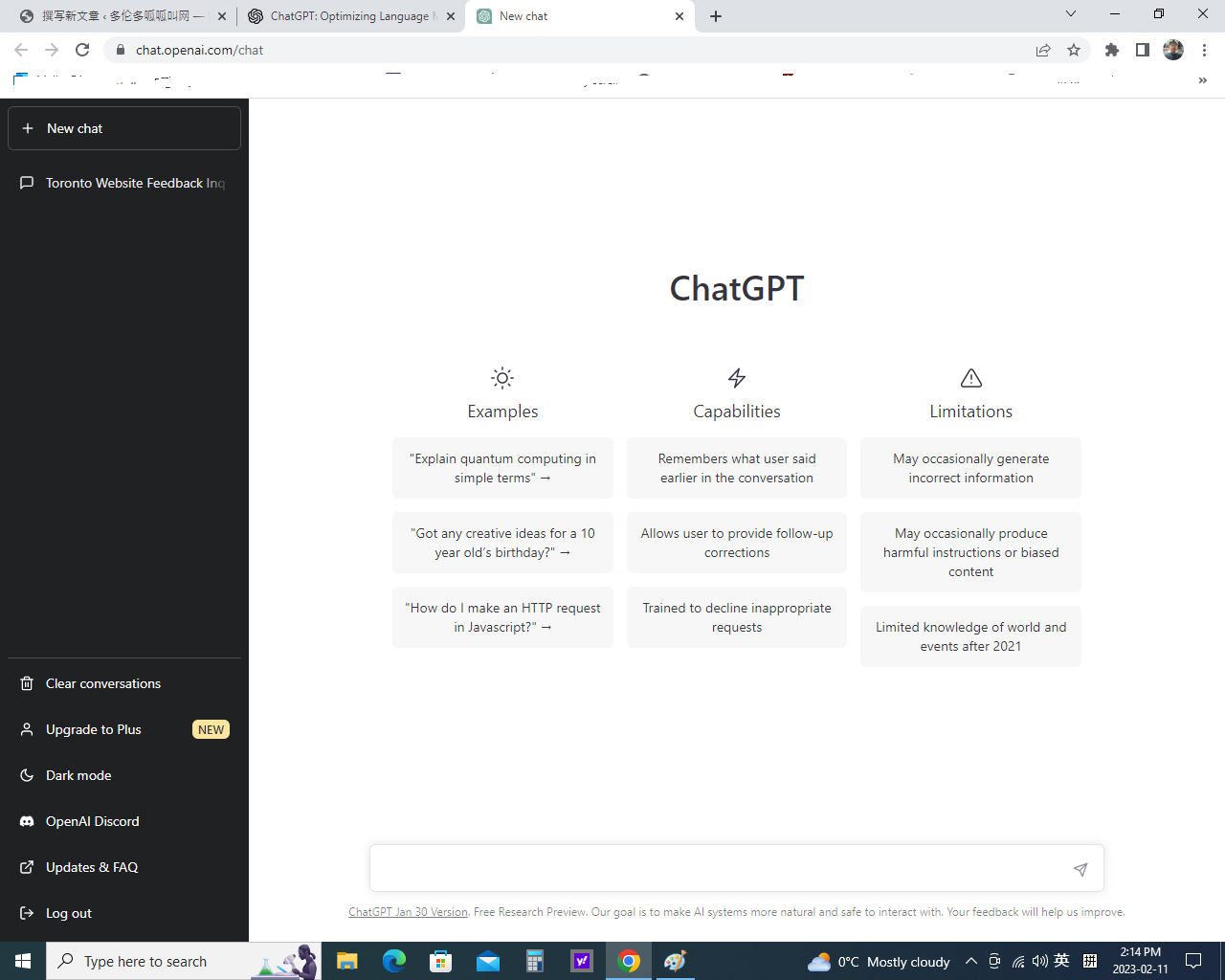Open Microsoft Edge from the taskbar
1225x980 pixels.
pyautogui.click(x=393, y=961)
